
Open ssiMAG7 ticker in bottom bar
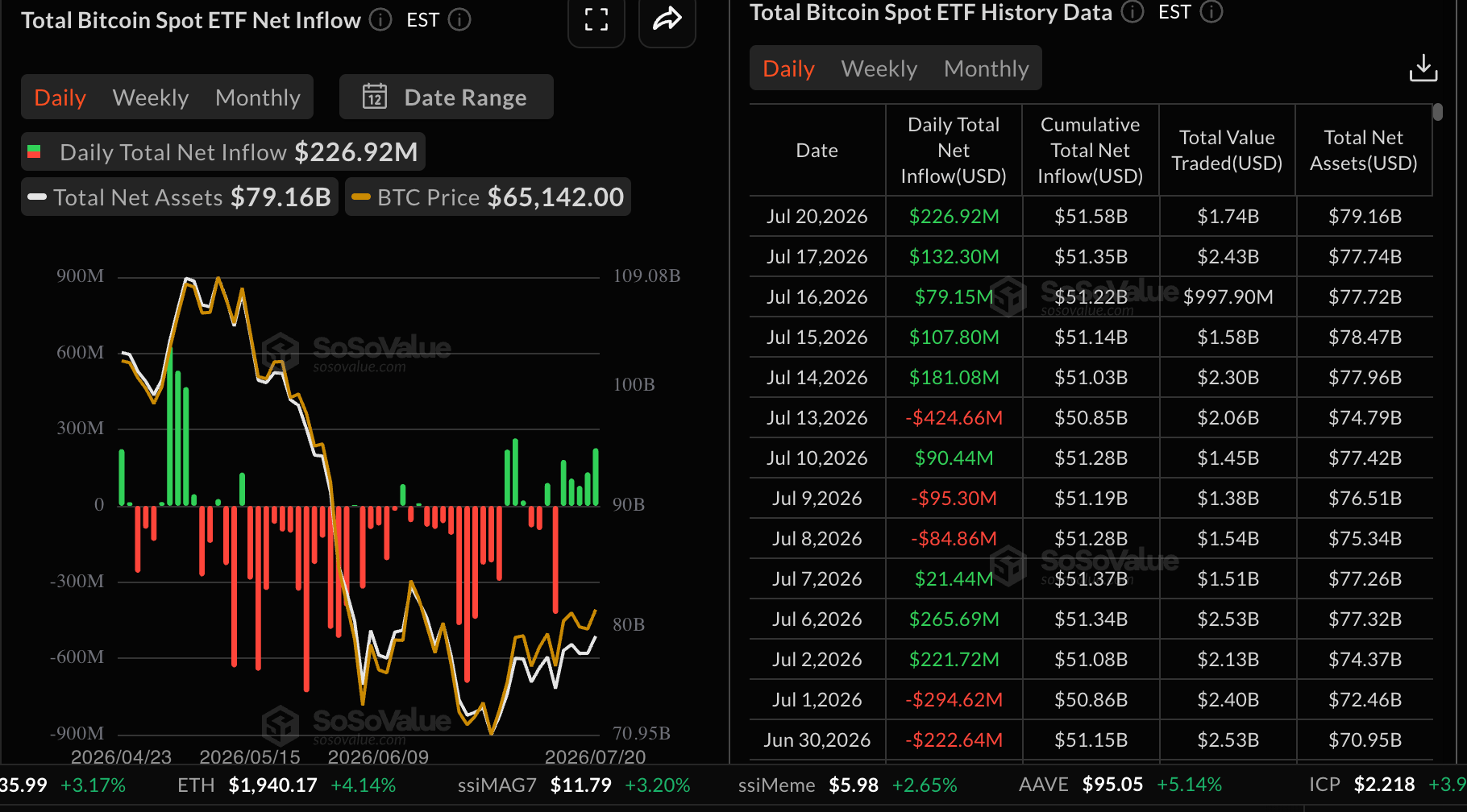[574, 785]
